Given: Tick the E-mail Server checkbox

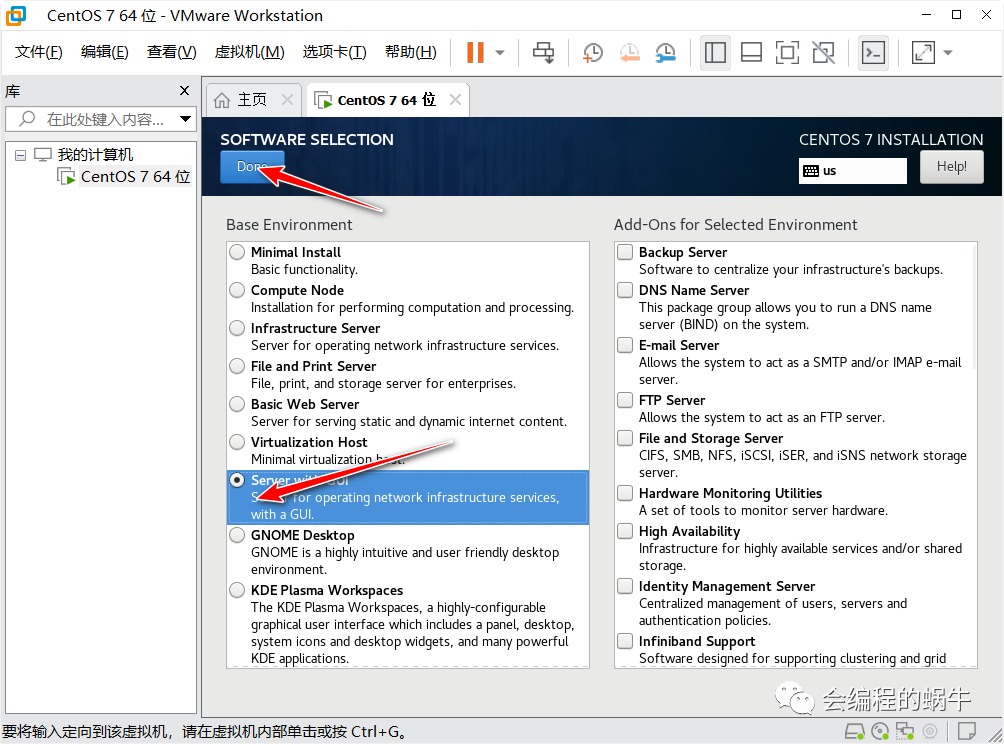Looking at the screenshot, I should point(625,345).
